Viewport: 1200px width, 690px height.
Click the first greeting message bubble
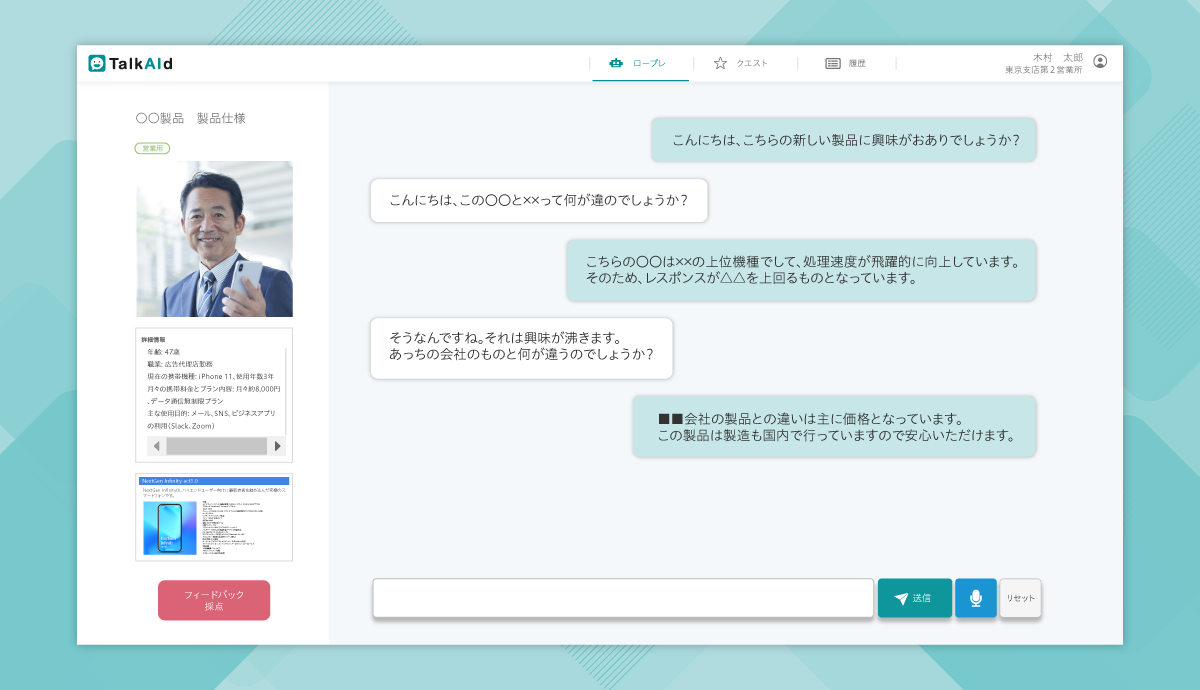tap(844, 140)
